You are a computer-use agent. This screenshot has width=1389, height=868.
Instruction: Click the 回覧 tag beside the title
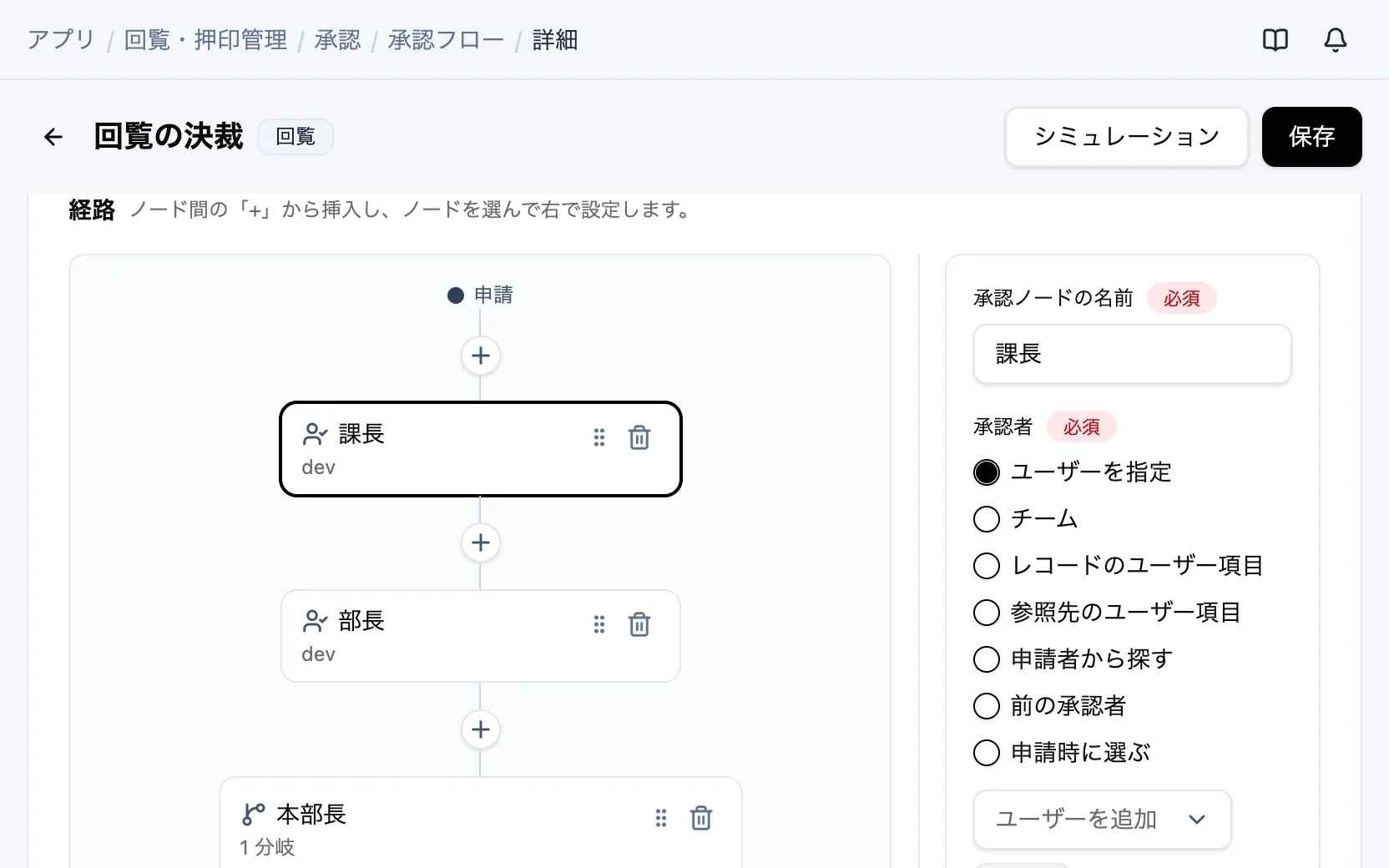295,137
